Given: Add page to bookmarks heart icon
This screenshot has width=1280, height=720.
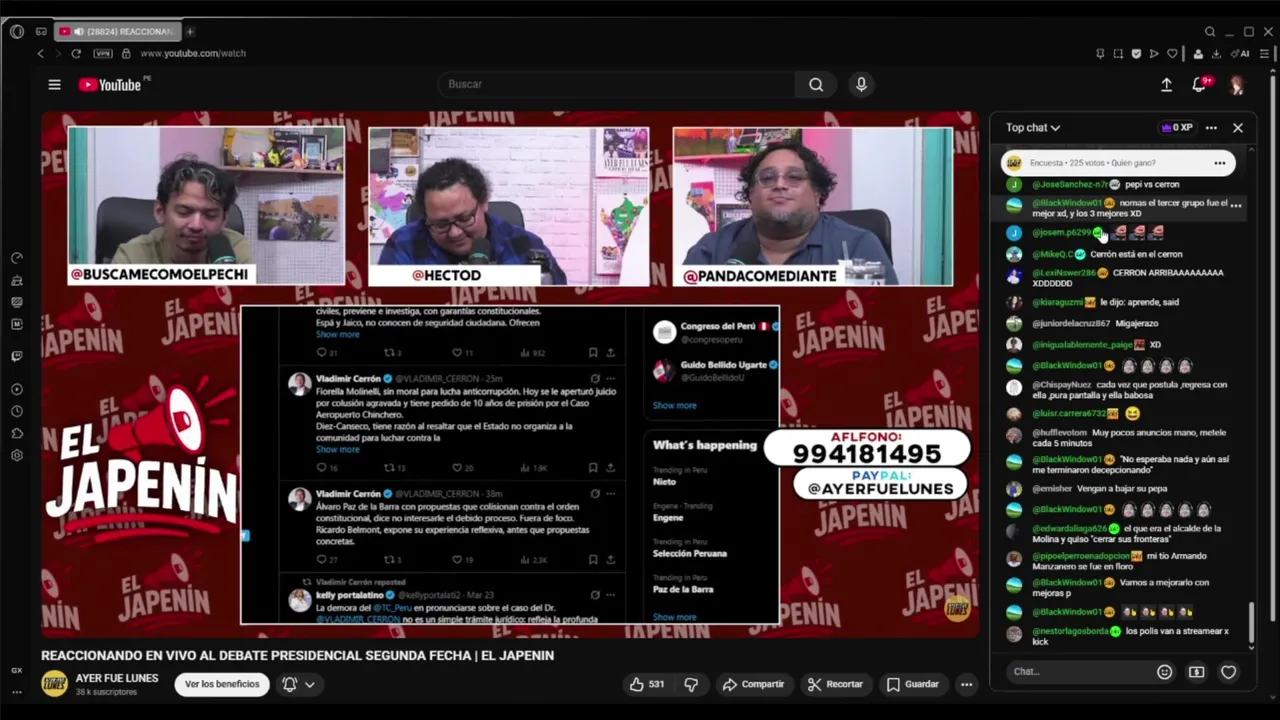Looking at the screenshot, I should coord(1172,54).
